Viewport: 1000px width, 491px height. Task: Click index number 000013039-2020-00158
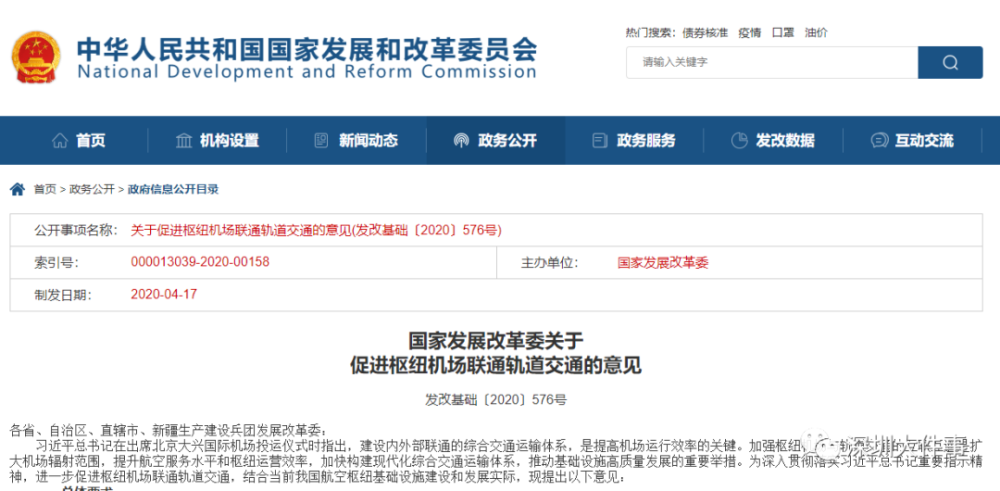[x=200, y=261]
